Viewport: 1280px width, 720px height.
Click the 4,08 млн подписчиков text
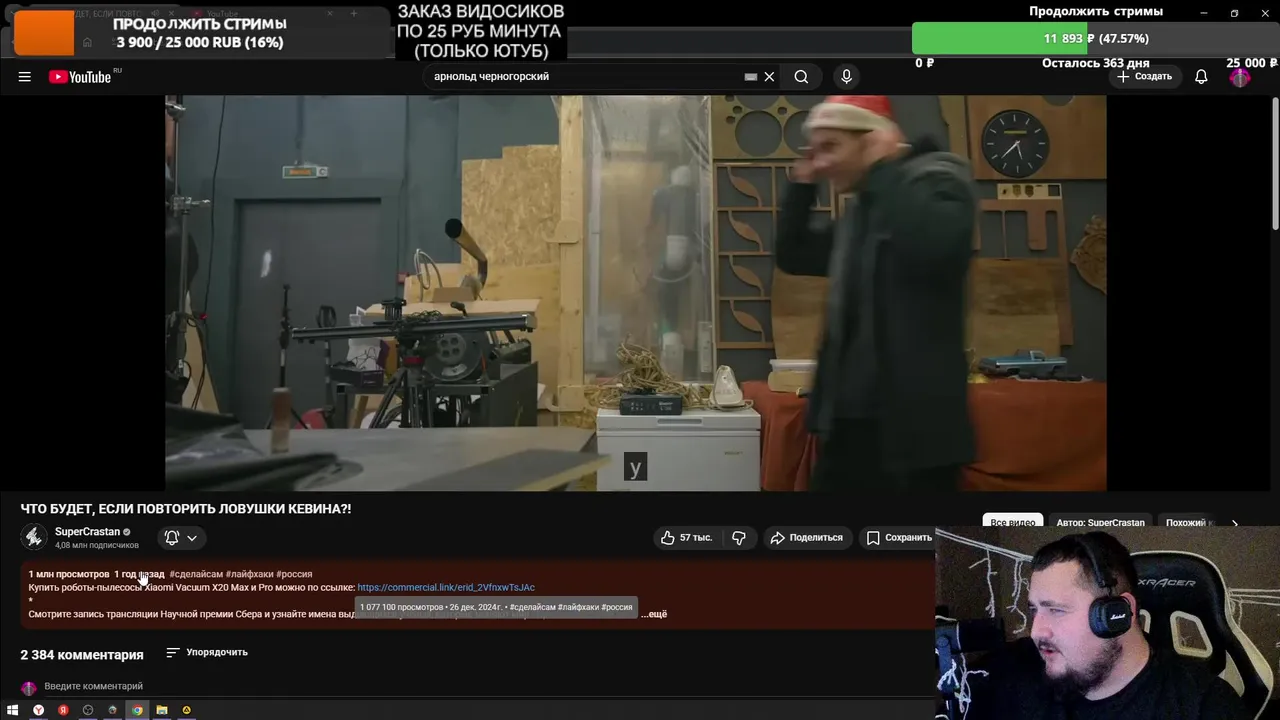click(x=97, y=545)
